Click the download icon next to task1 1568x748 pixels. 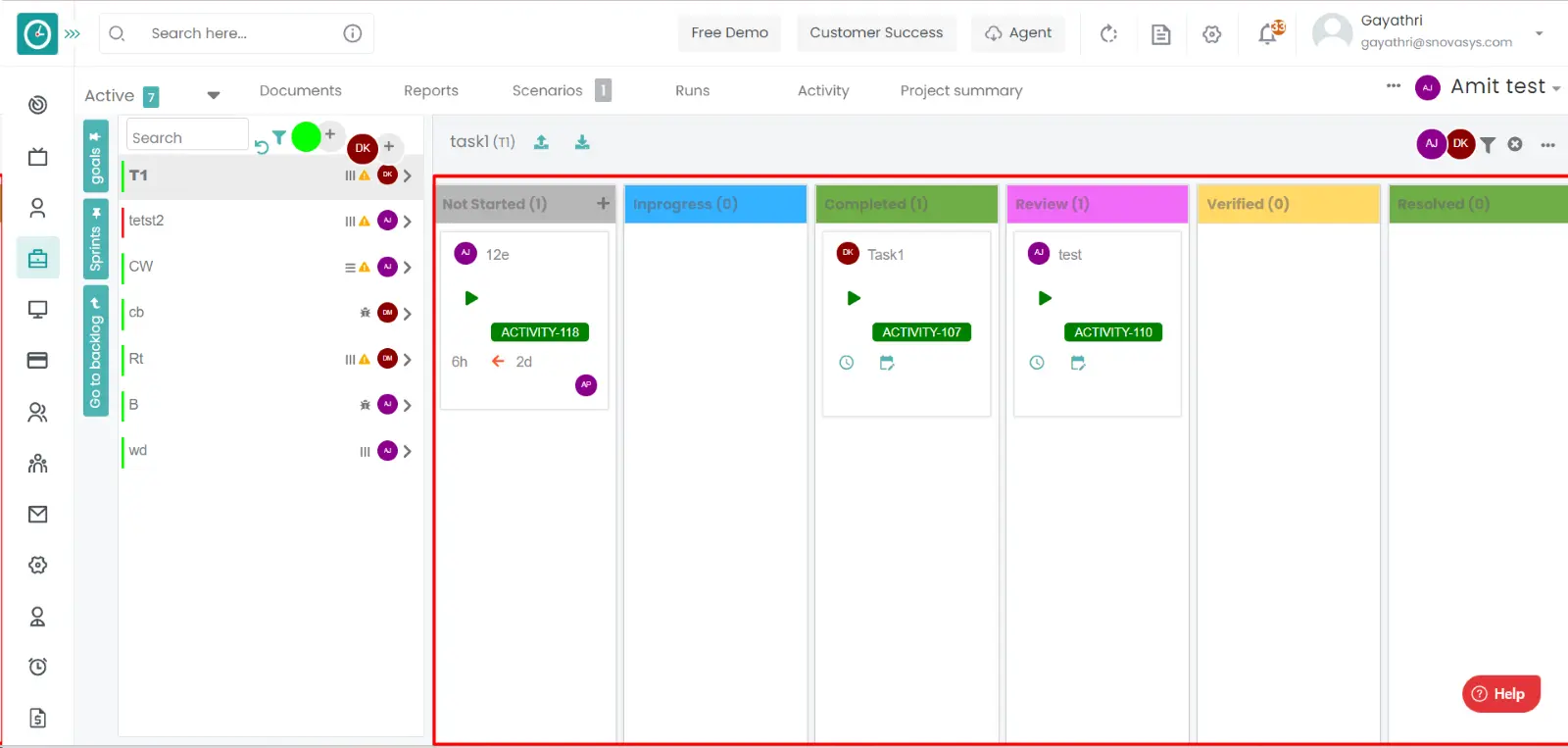pos(582,142)
